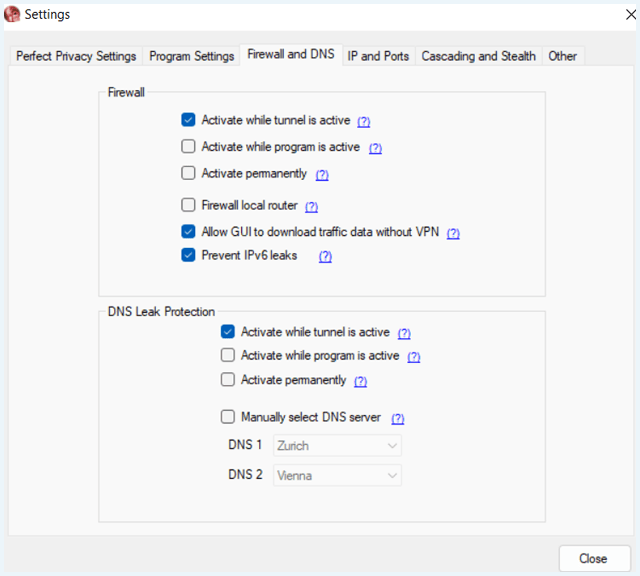Switch to the Program Settings tab

[191, 56]
